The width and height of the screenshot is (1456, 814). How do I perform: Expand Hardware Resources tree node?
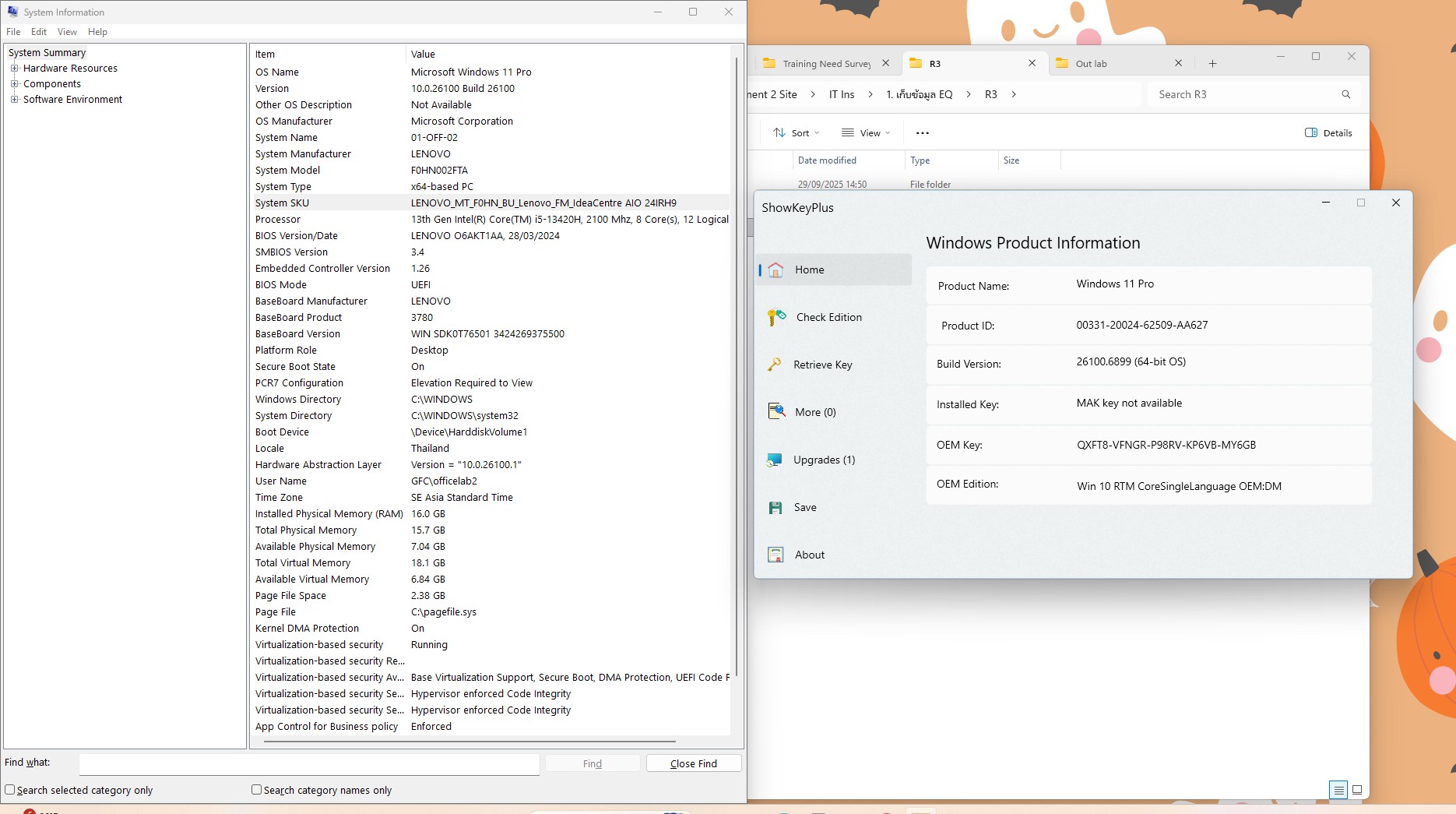(x=14, y=69)
